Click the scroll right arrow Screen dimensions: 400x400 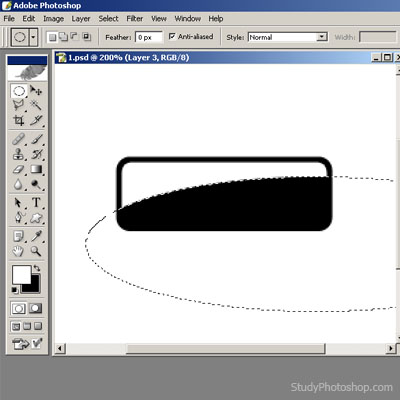coord(391,349)
